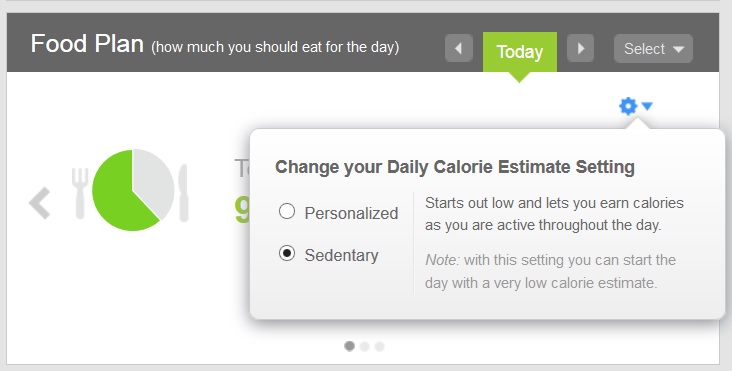Click the Sedentary label text
The image size is (732, 371).
coord(342,255)
